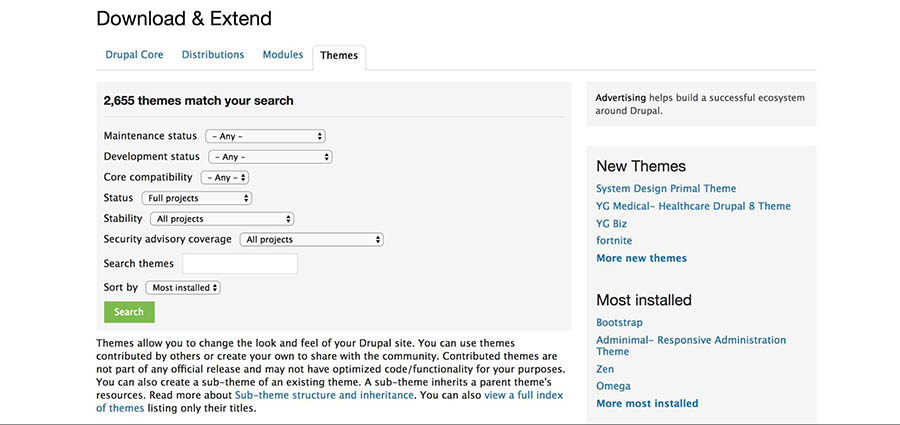Image resolution: width=900 pixels, height=425 pixels.
Task: Select the Themes tab
Action: (x=339, y=56)
